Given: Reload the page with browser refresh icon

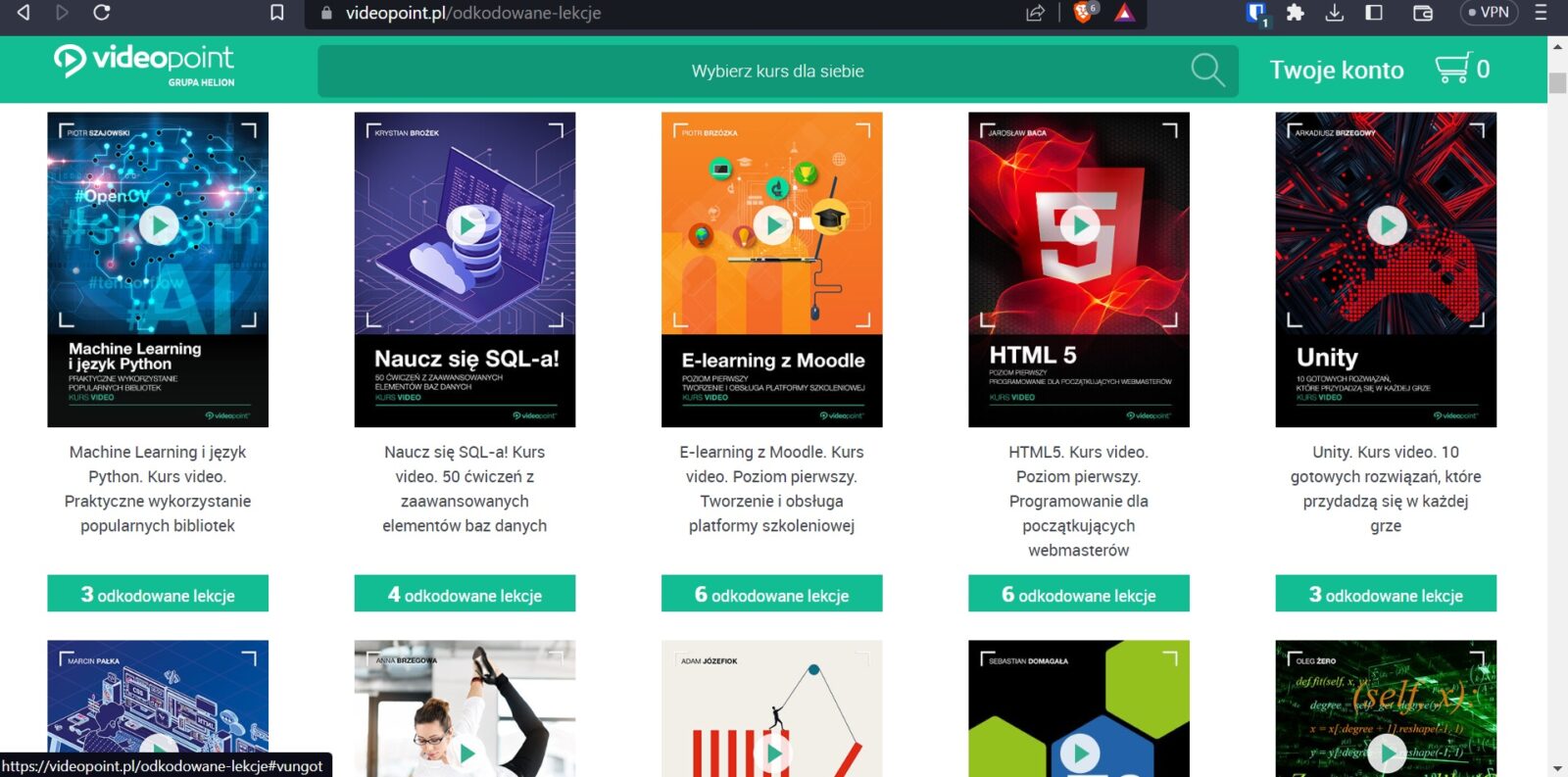Looking at the screenshot, I should point(101,13).
